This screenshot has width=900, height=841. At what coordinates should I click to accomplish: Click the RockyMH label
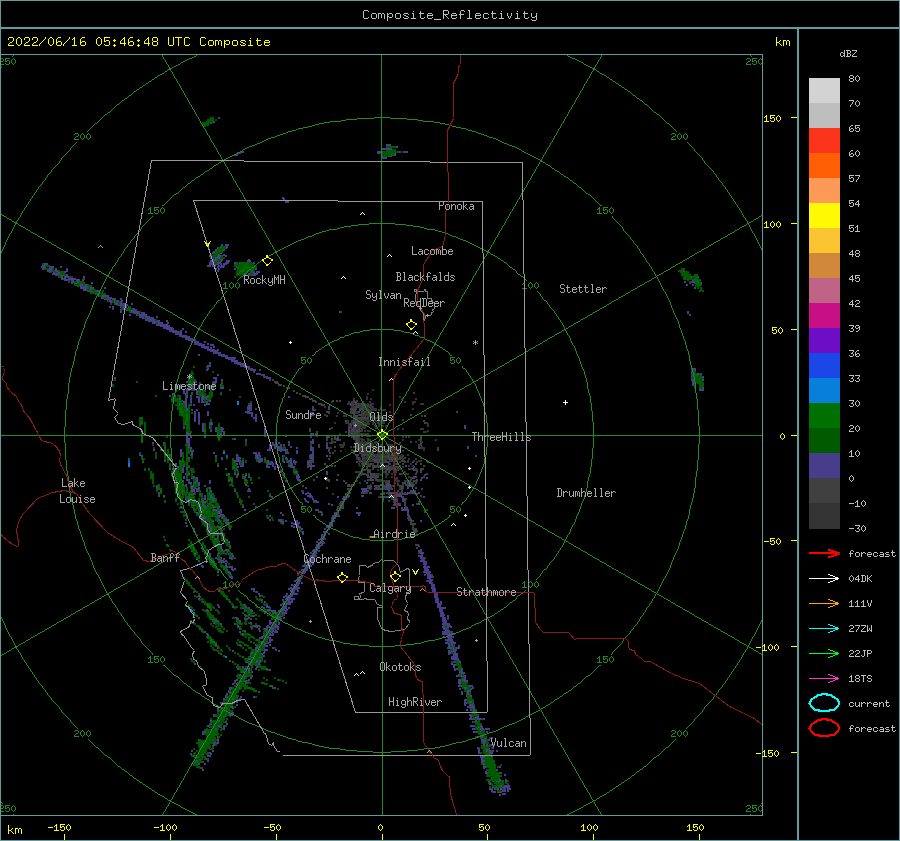pyautogui.click(x=264, y=280)
